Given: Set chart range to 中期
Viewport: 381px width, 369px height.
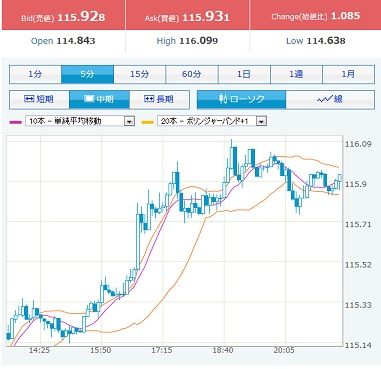Looking at the screenshot, I should tap(99, 99).
